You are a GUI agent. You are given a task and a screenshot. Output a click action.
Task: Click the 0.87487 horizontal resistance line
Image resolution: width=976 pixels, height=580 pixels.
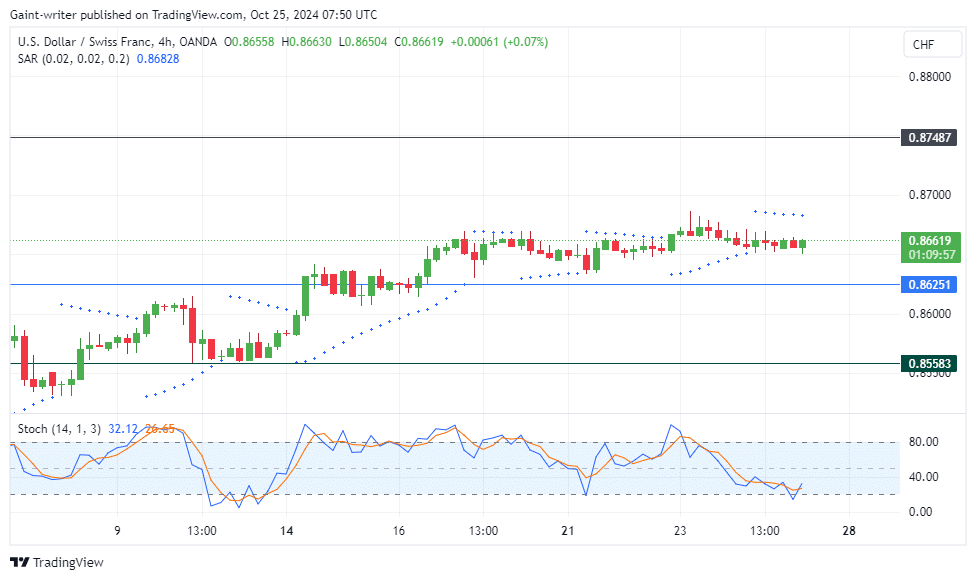pos(454,138)
